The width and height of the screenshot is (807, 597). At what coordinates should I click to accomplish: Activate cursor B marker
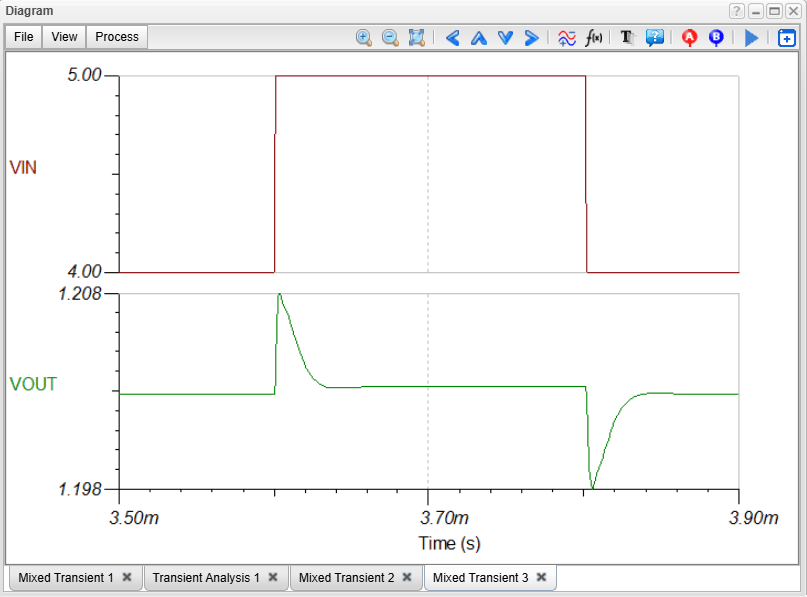(x=716, y=37)
